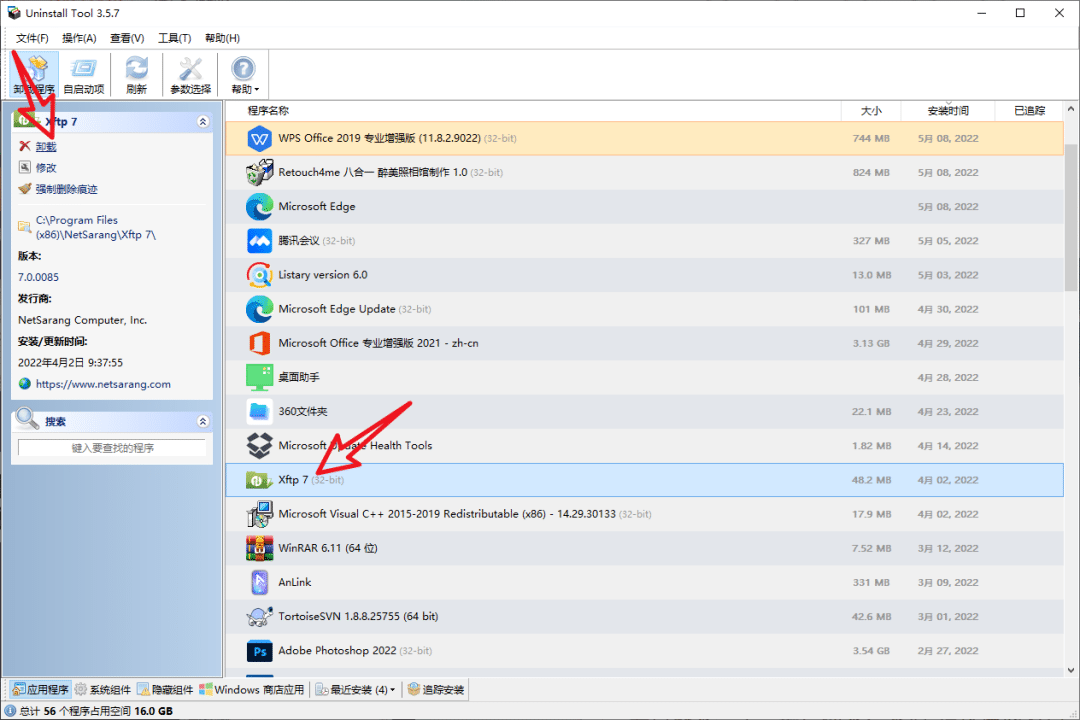Open 参数选择 preferences toolbar icon
Screen dimensions: 1080x720
[190, 74]
